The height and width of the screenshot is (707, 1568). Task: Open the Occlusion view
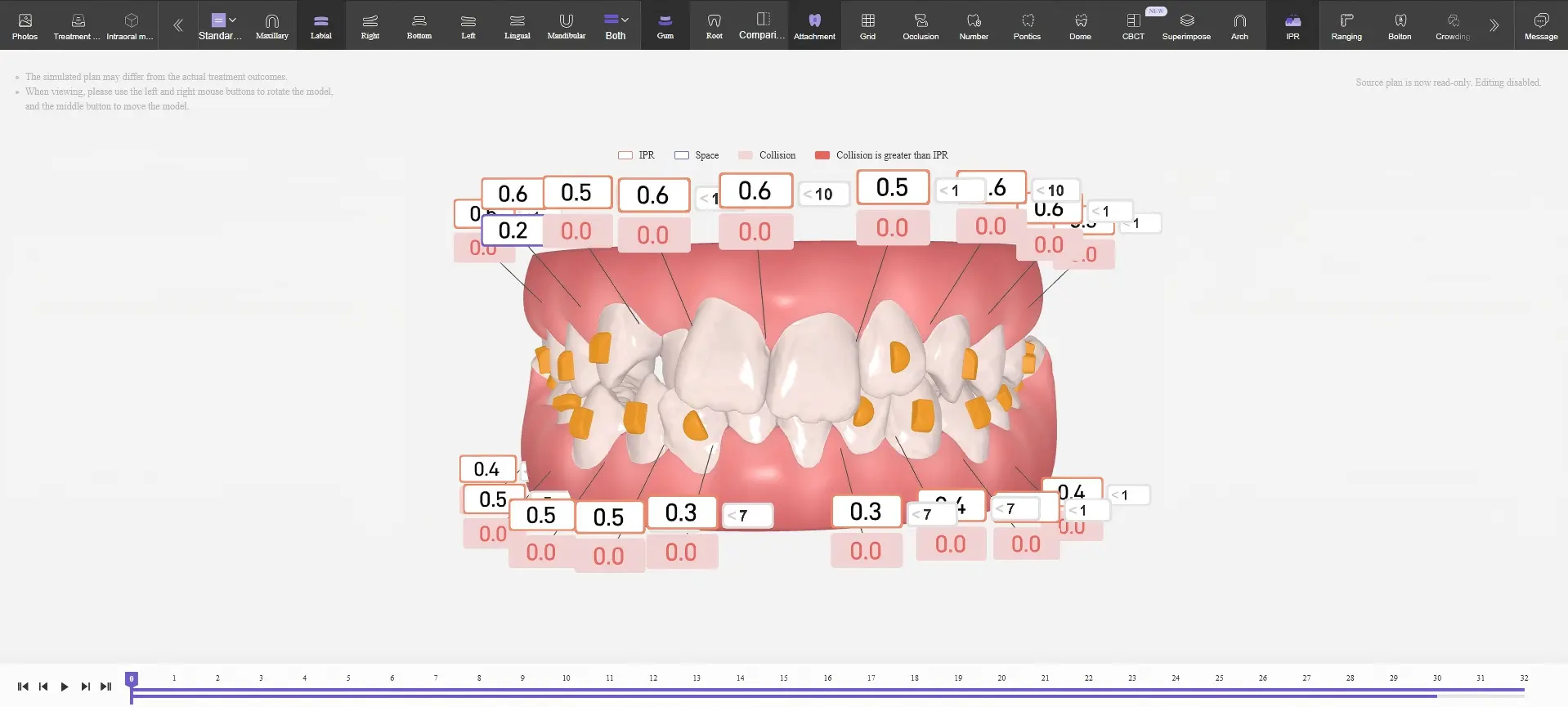[921, 25]
